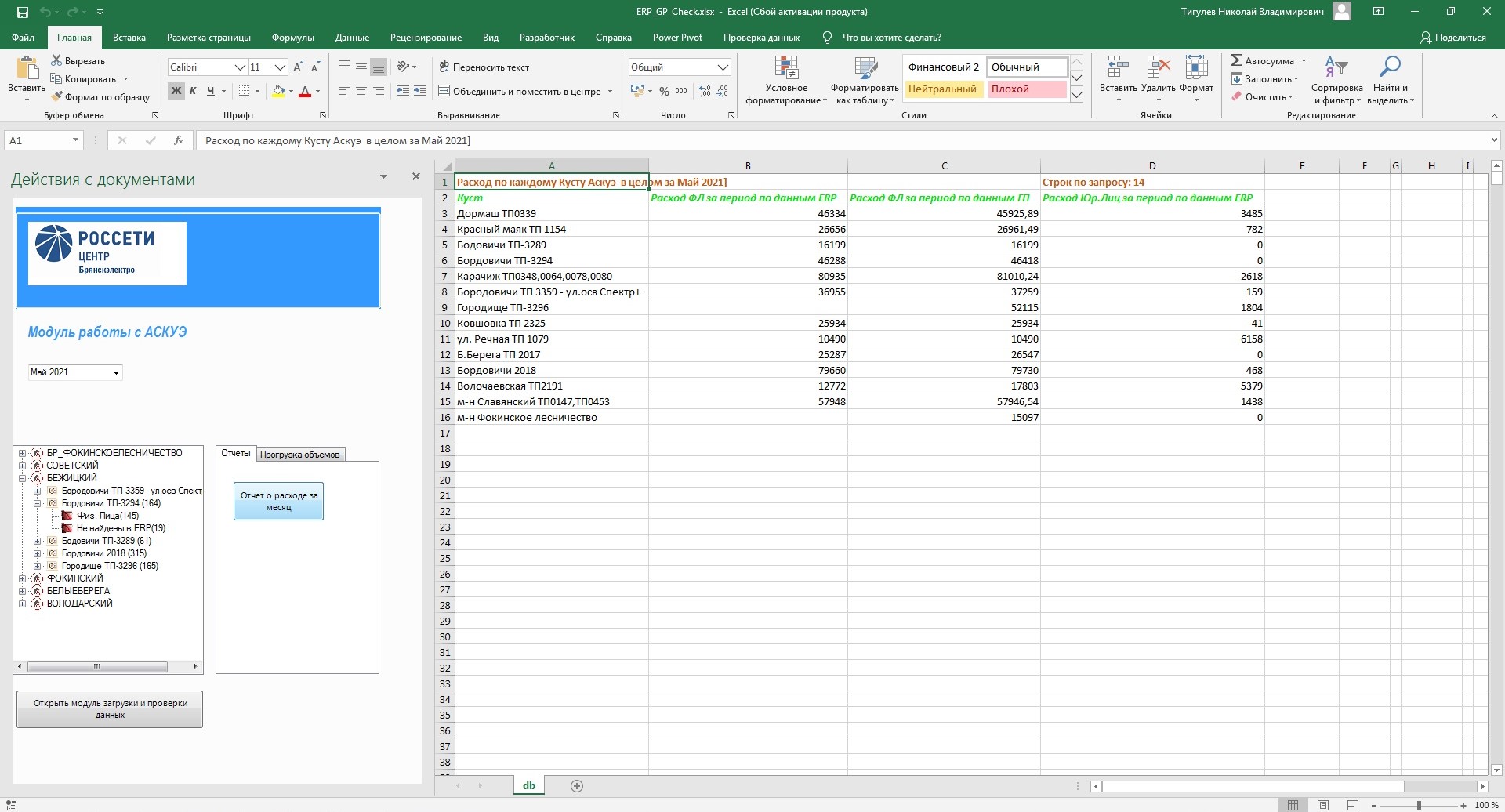Toggle Italic formatting
The image size is (1505, 812).
(193, 91)
